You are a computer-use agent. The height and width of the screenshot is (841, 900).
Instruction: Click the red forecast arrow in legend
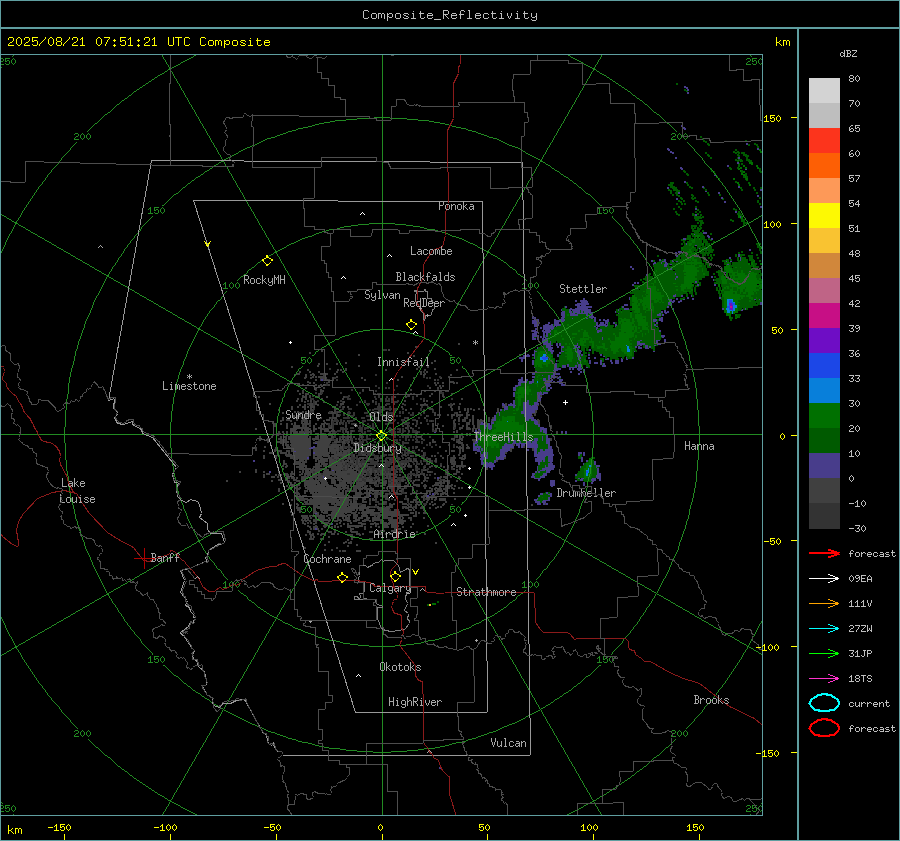824,553
